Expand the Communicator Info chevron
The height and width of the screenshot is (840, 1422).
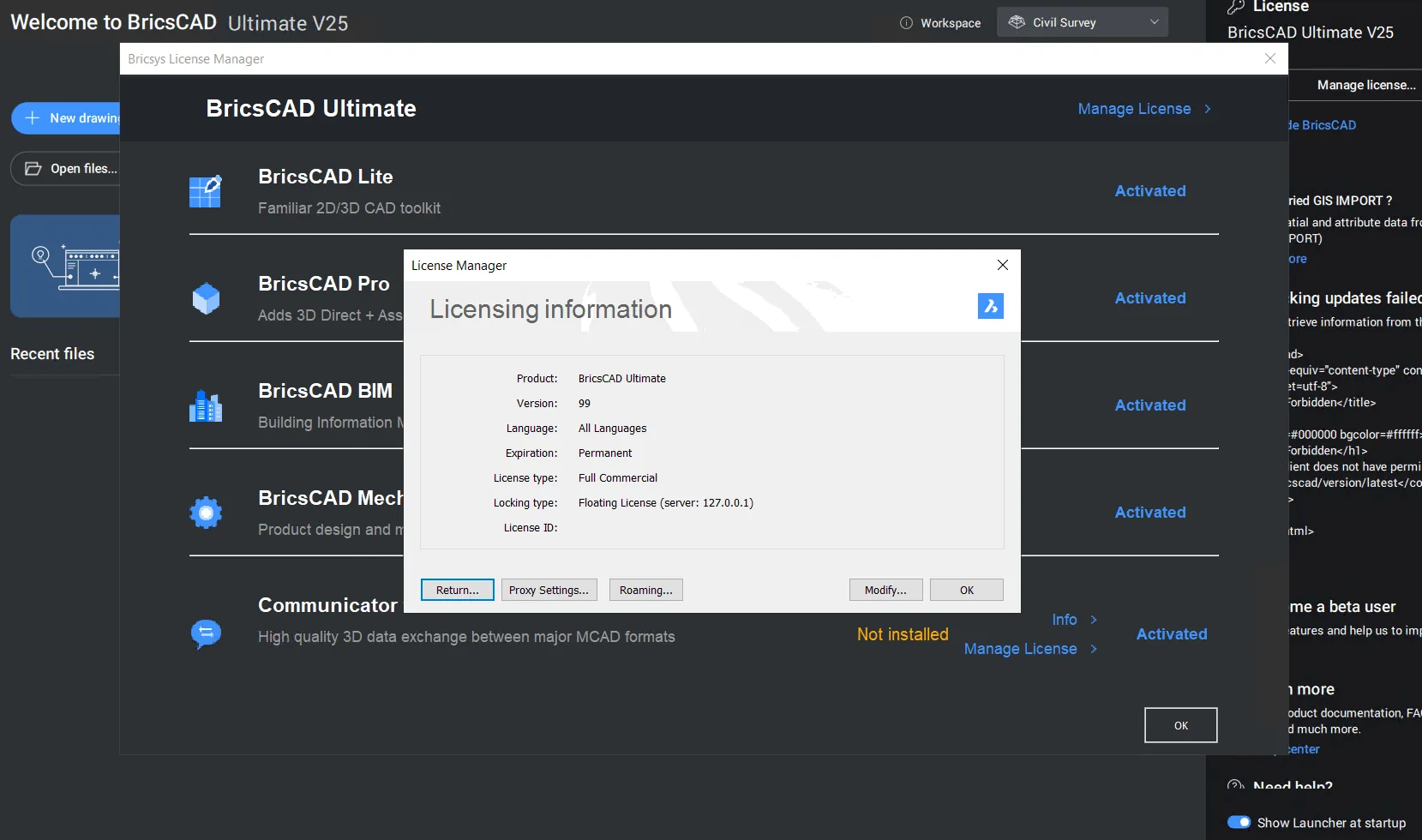click(1094, 620)
